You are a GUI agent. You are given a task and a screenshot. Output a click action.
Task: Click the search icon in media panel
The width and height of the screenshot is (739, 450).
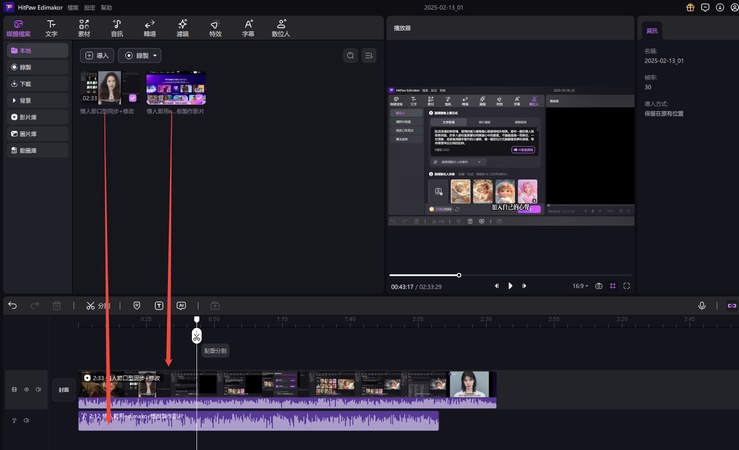coord(351,56)
